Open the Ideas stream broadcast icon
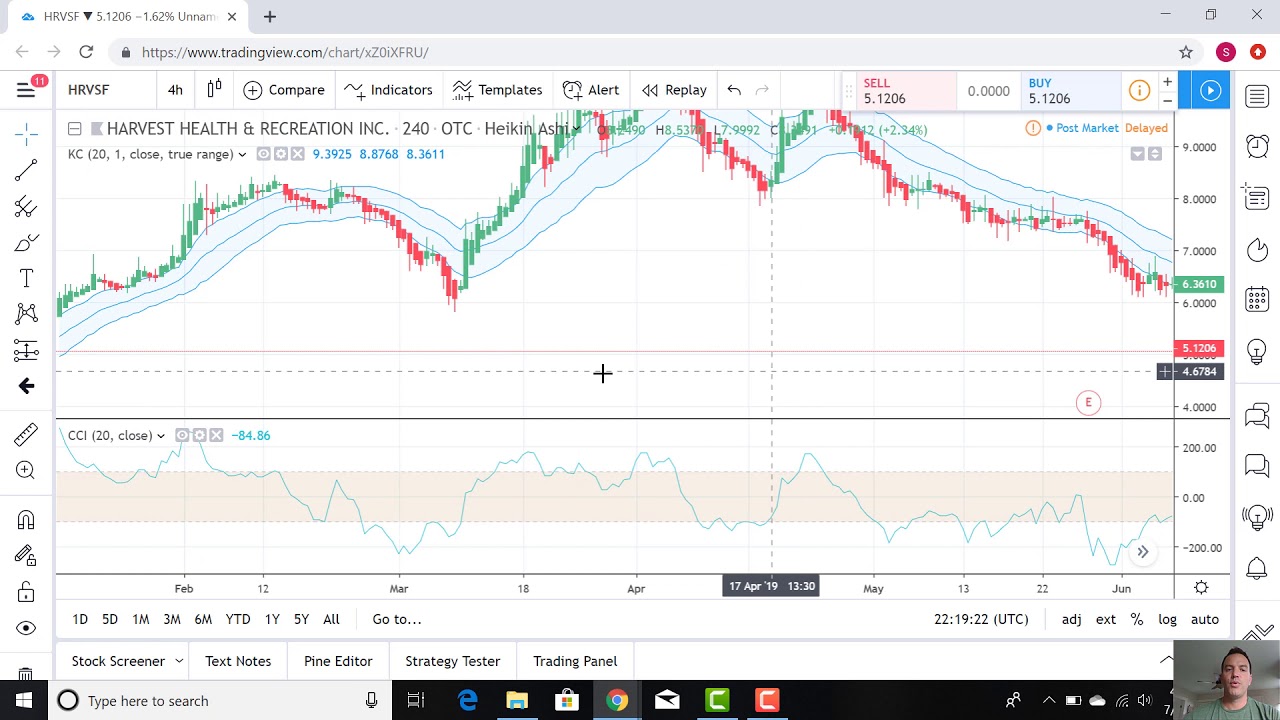Viewport: 1280px width, 720px height. (x=1257, y=517)
